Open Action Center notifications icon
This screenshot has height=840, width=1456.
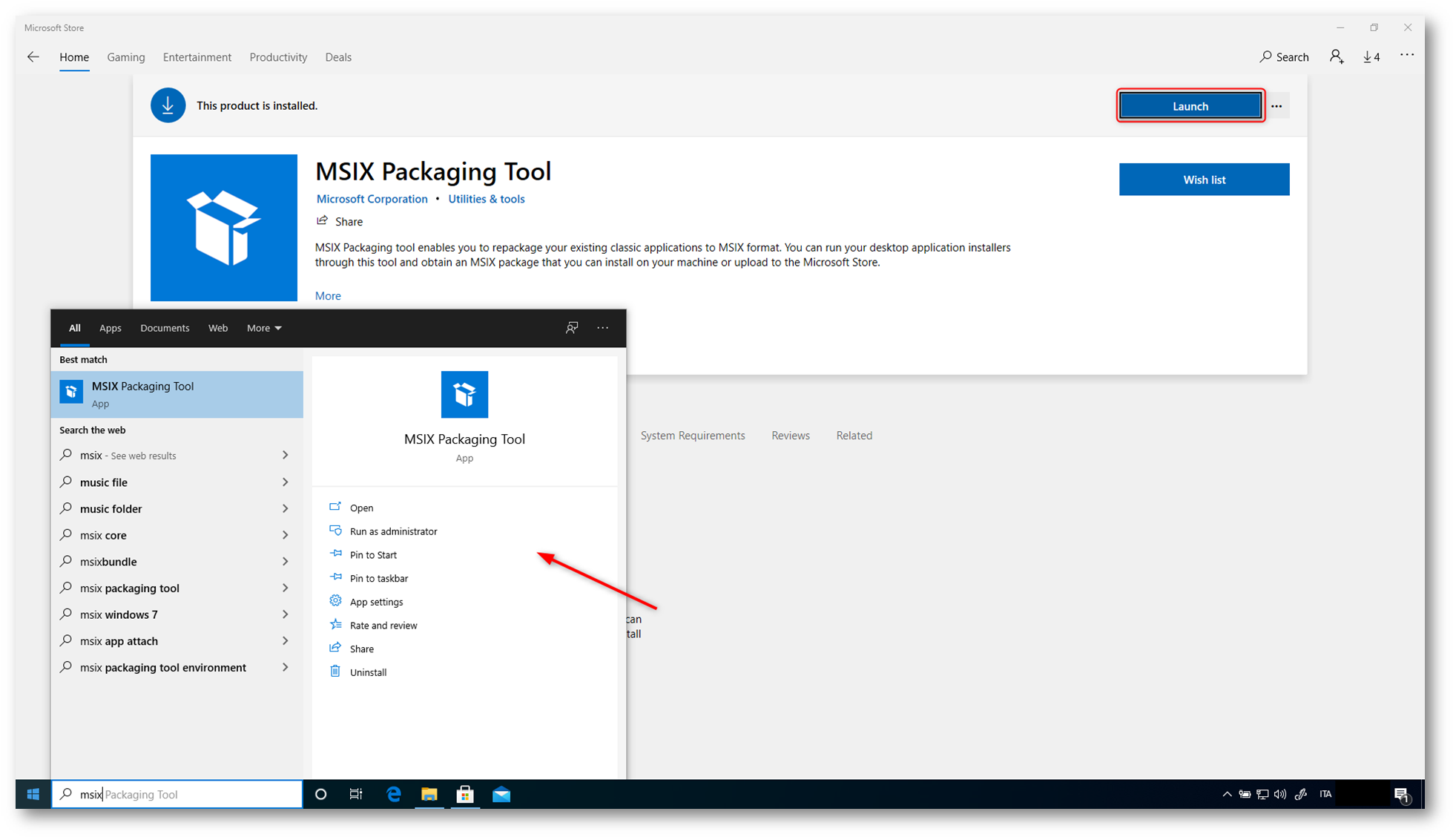(x=1401, y=795)
